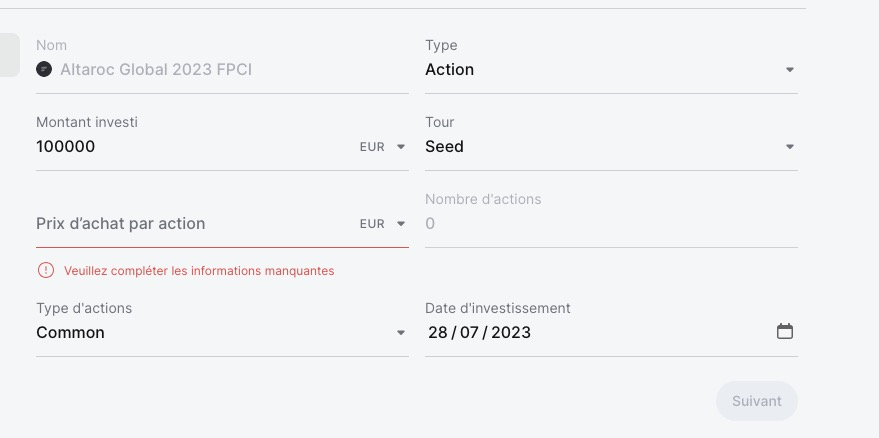Click the selected Action value in Type
This screenshot has width=879, height=438.
[x=450, y=70]
